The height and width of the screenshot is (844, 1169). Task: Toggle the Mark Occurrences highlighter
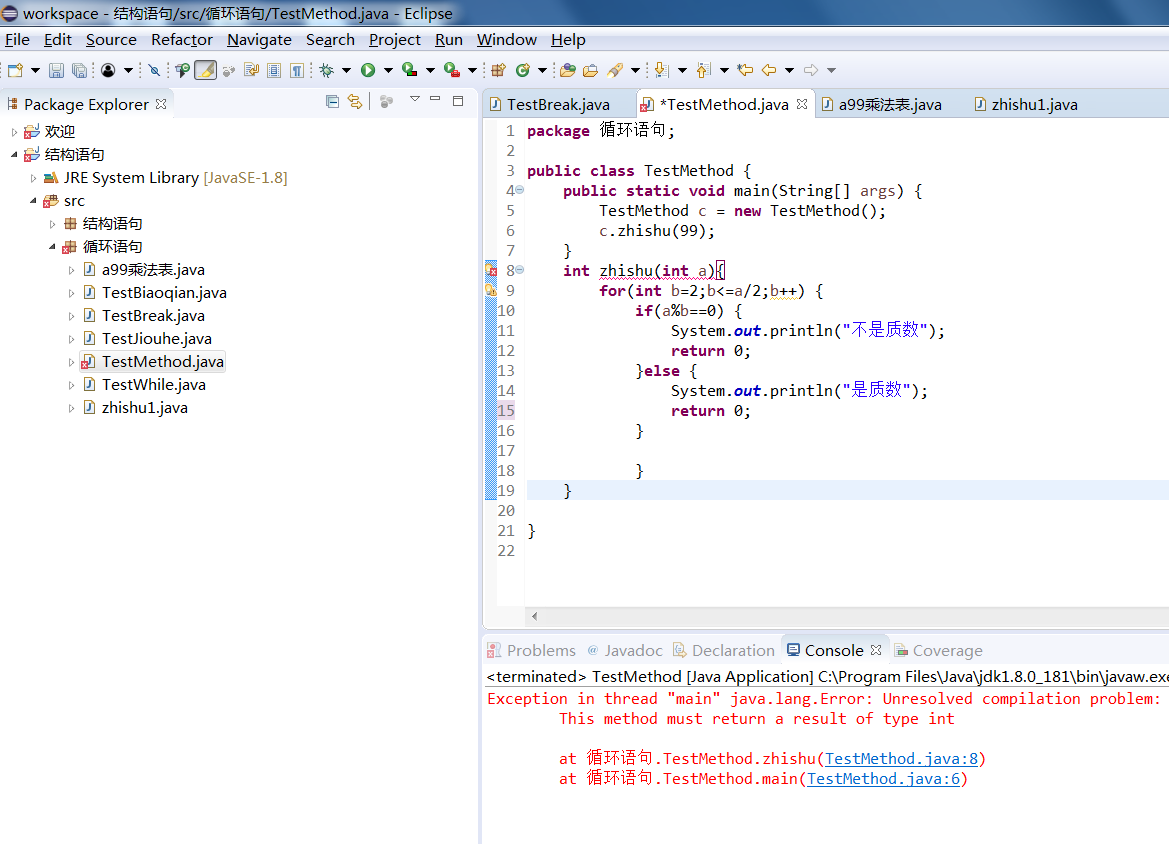click(205, 70)
